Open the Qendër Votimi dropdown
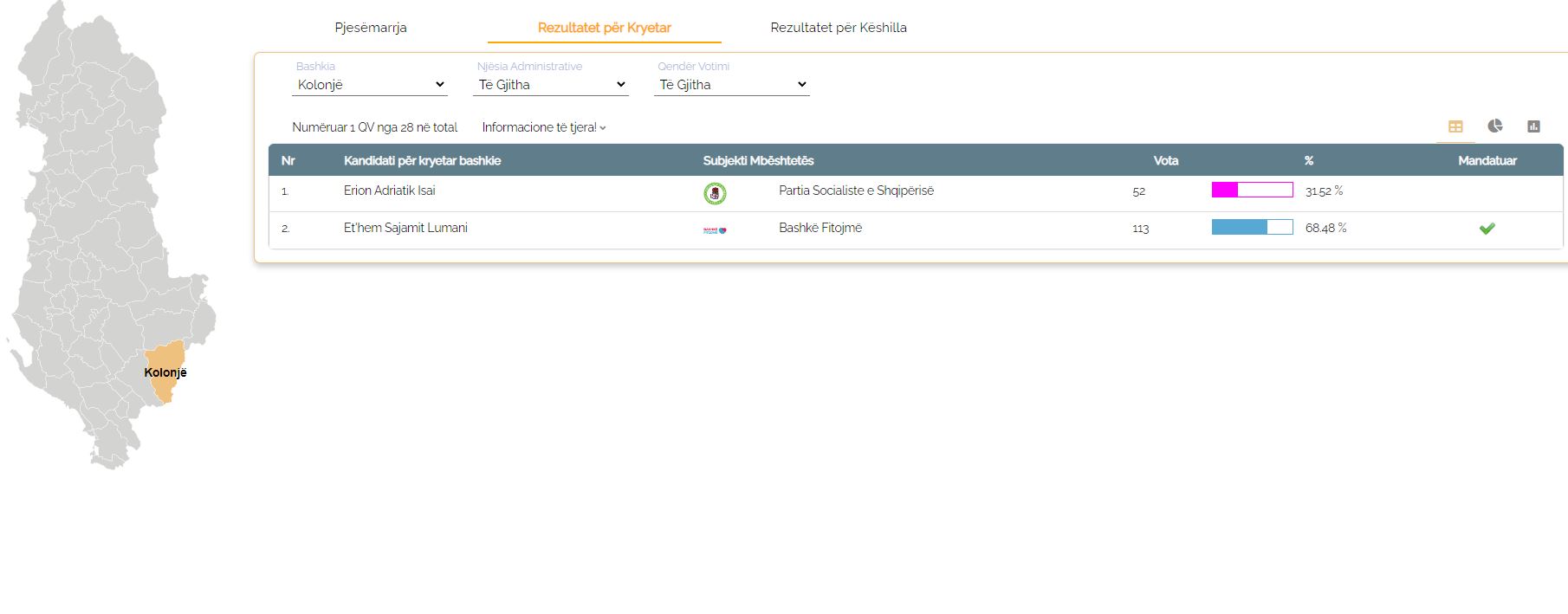 click(732, 85)
